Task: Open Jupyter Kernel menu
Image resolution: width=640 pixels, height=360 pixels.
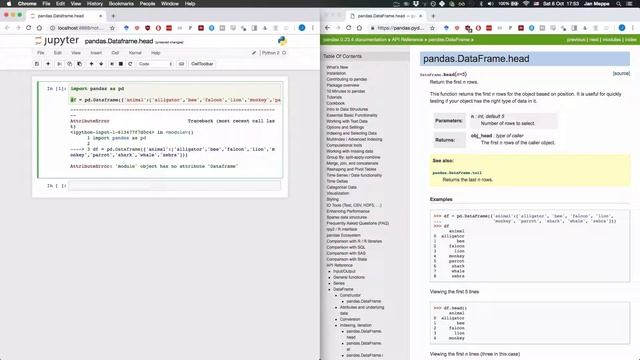Action: click(135, 53)
